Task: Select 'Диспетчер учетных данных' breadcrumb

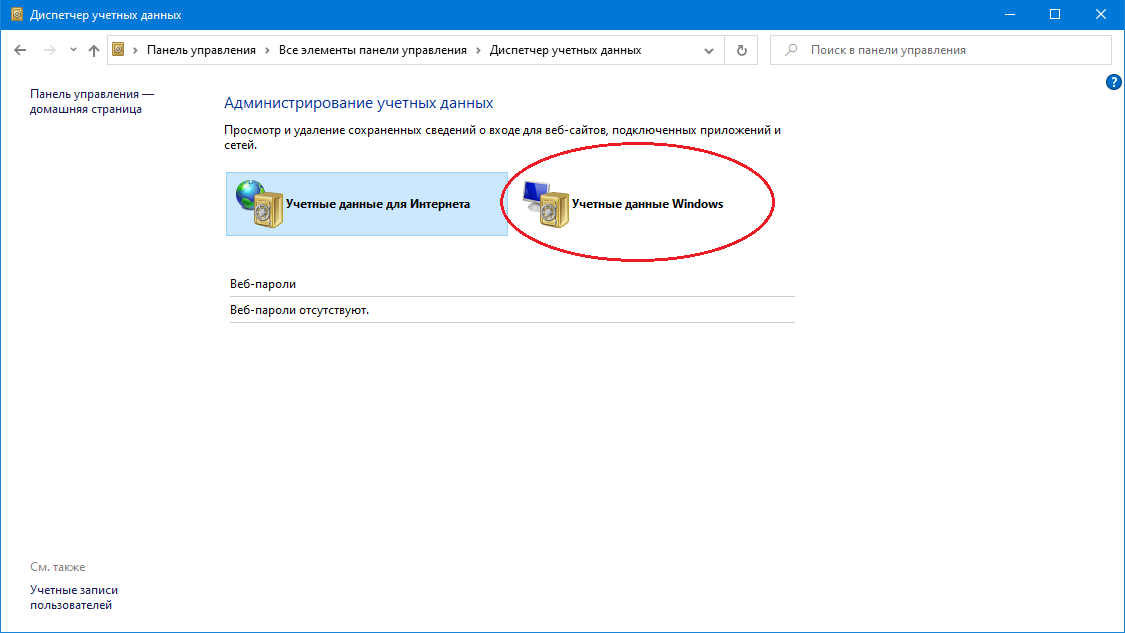Action: tap(565, 50)
